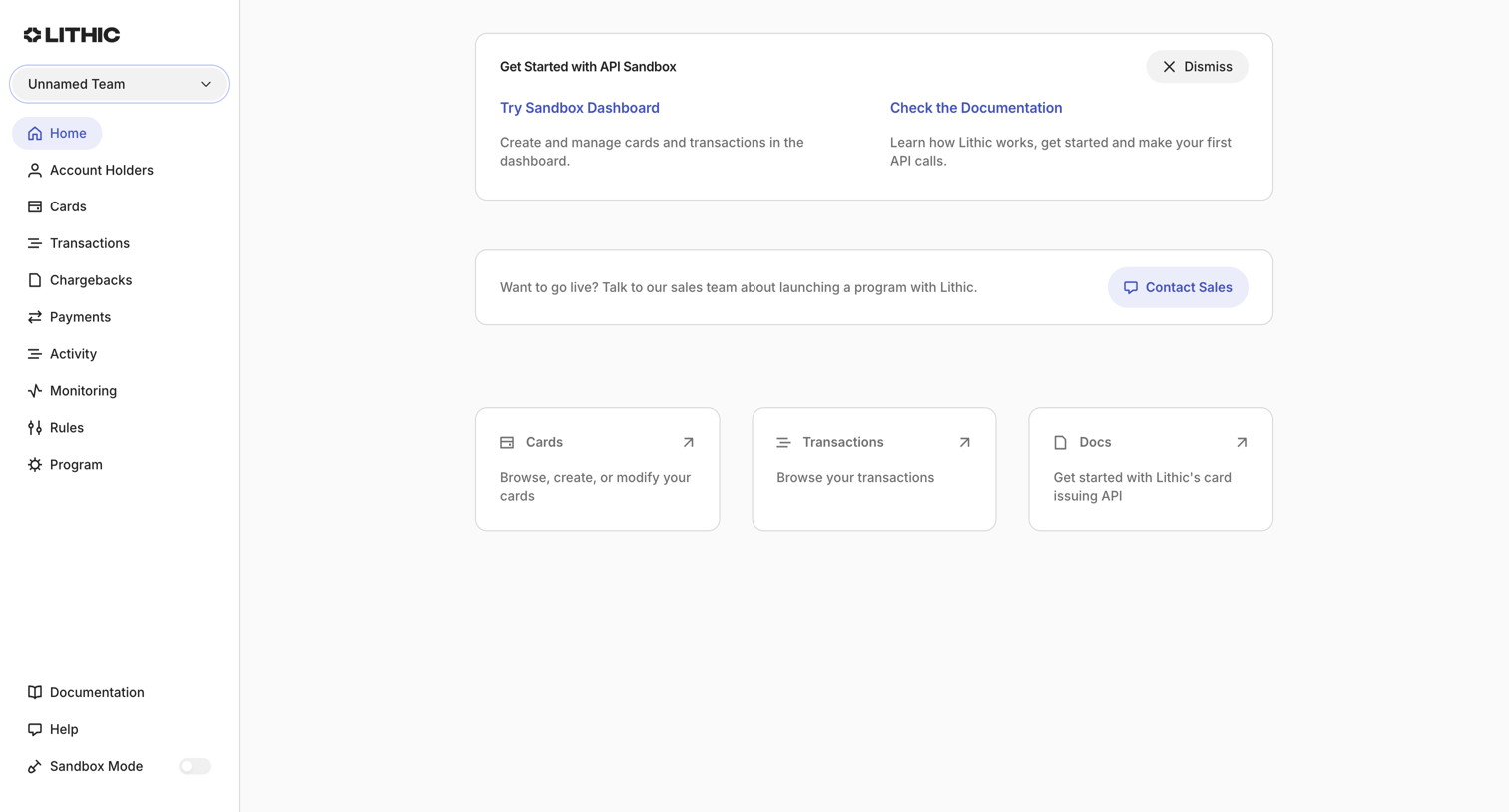
Task: Navigate to Chargebacks
Action: 80,280
